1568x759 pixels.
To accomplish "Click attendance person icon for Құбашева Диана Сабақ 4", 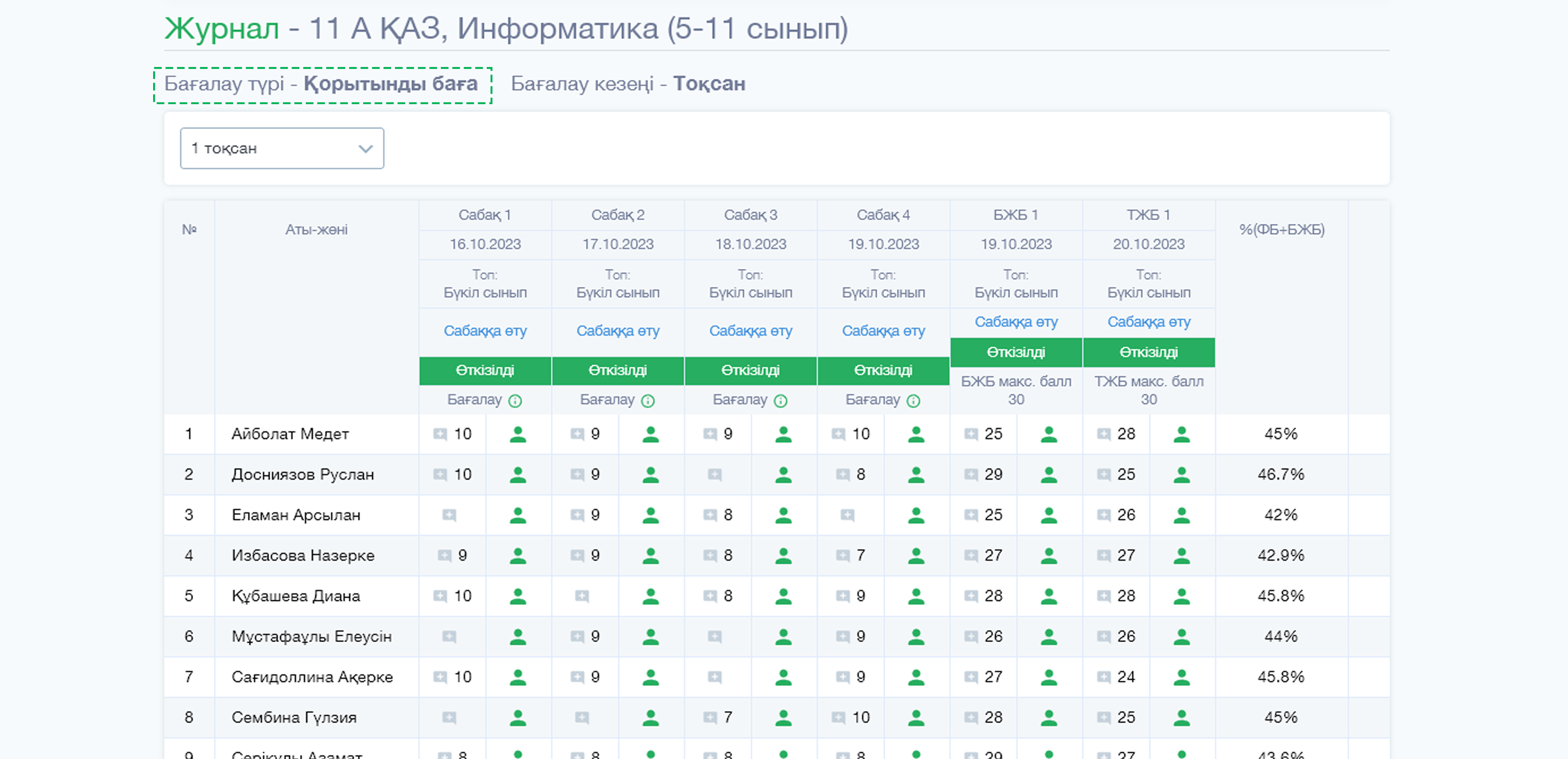I will [916, 596].
